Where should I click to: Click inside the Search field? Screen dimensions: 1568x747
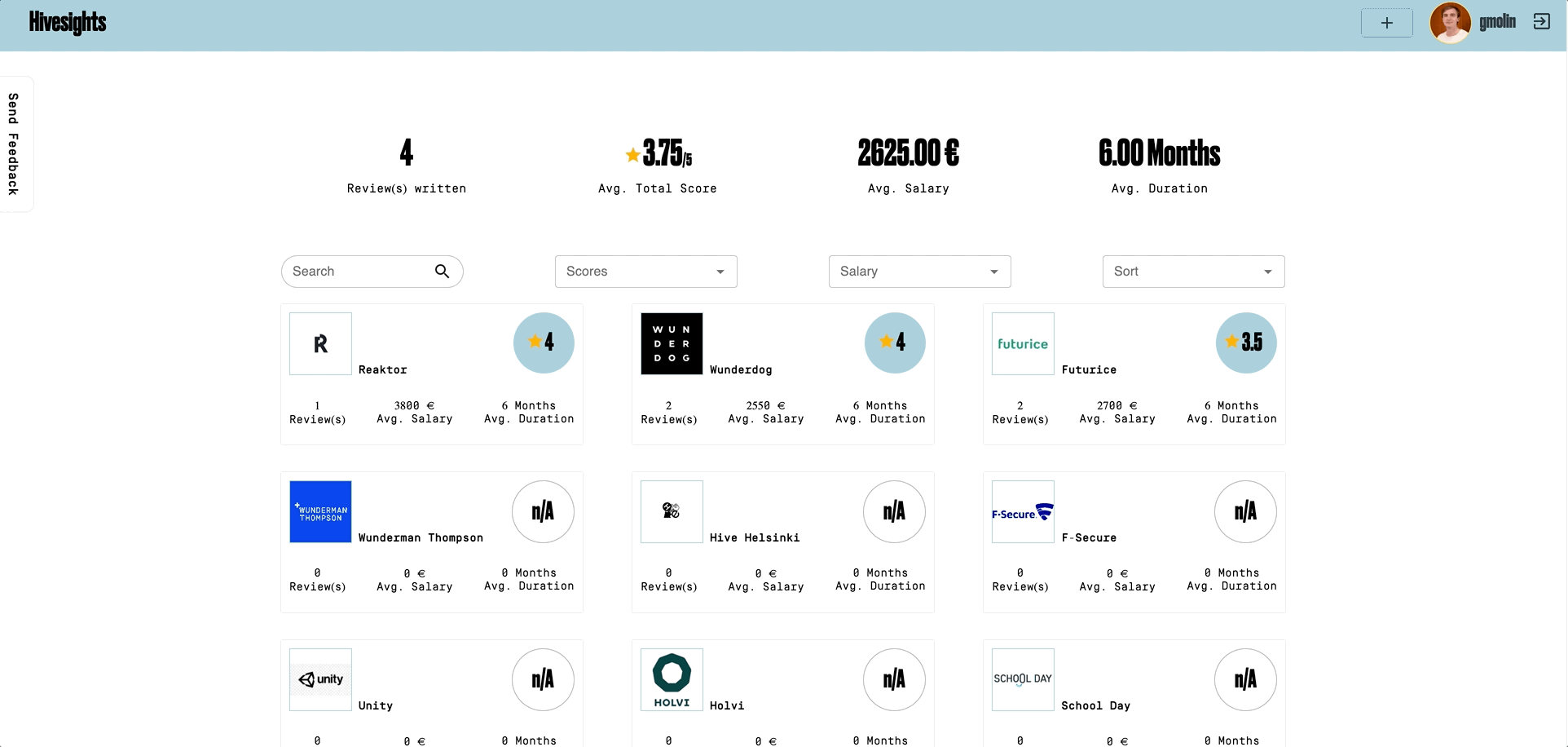point(372,272)
